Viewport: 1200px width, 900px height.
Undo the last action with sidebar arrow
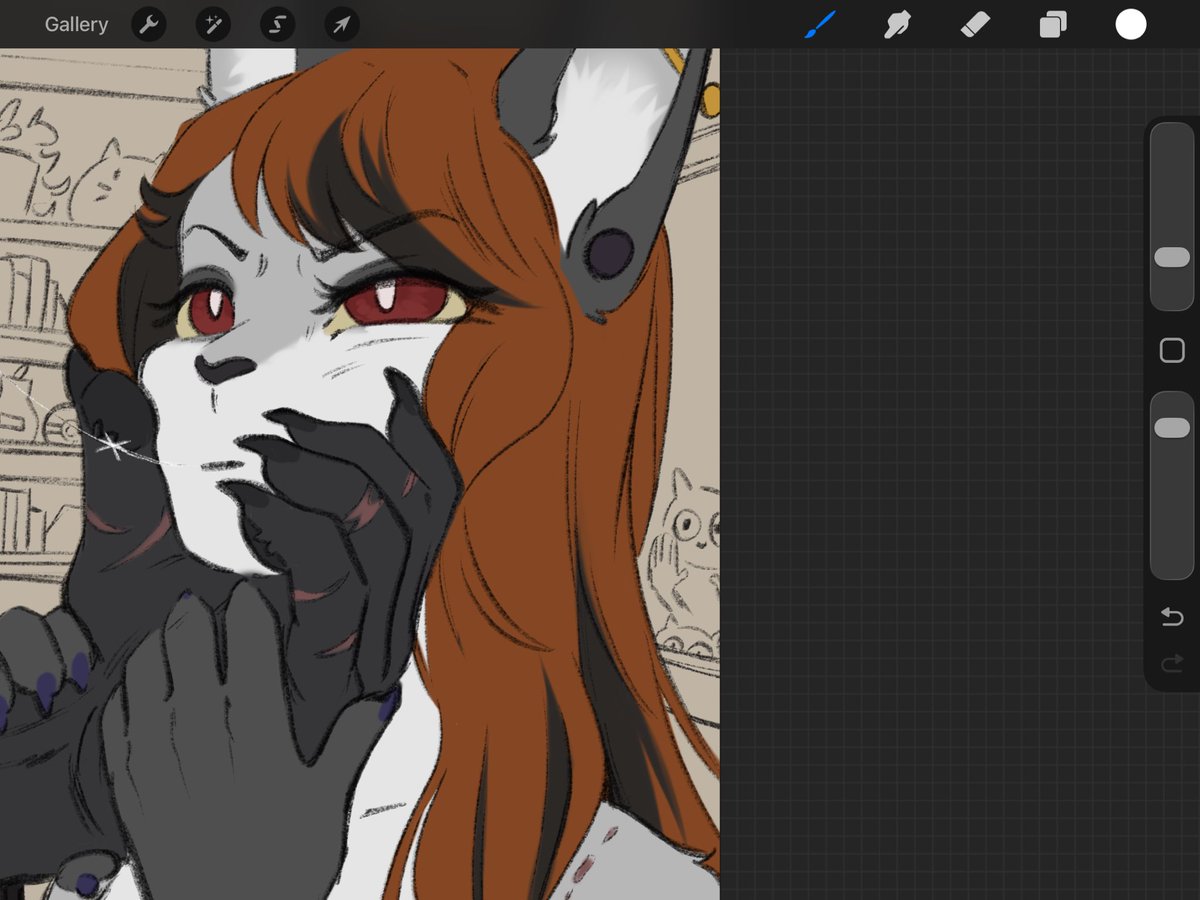point(1172,617)
